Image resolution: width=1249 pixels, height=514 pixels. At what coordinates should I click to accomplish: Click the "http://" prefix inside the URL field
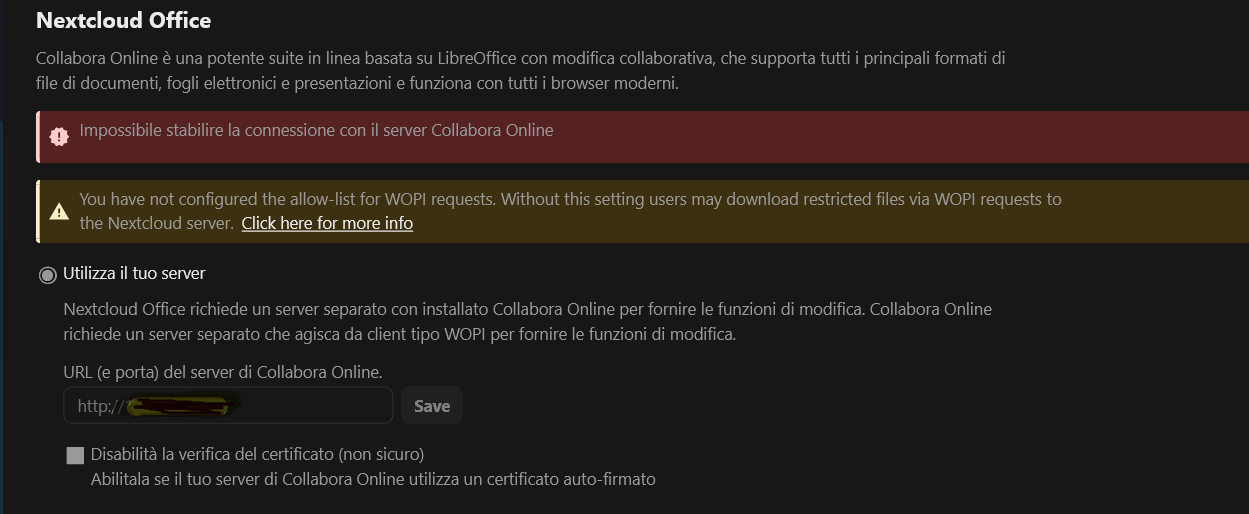[x=99, y=406]
